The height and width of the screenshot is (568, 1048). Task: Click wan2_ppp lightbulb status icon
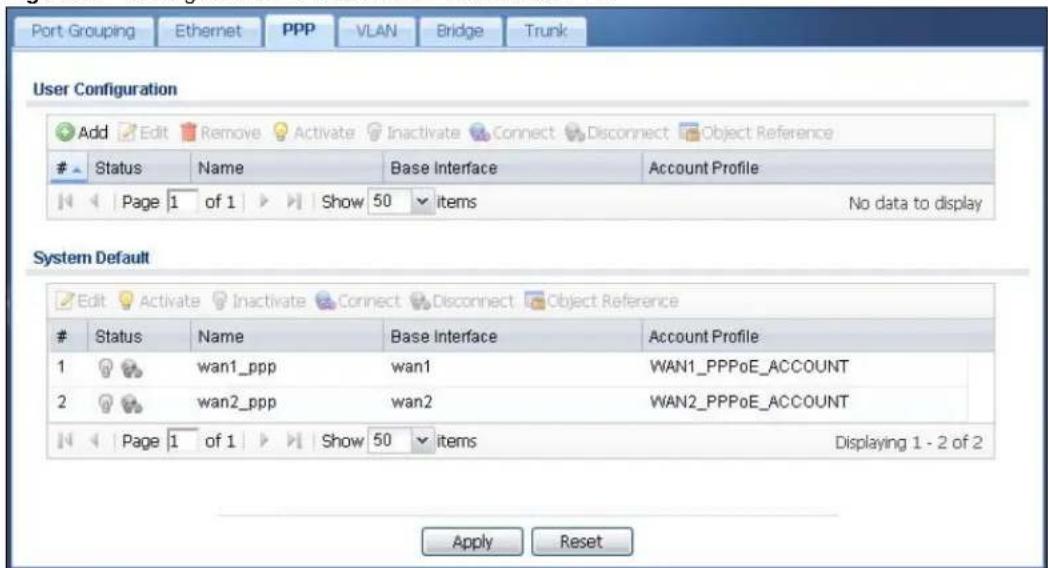click(105, 403)
